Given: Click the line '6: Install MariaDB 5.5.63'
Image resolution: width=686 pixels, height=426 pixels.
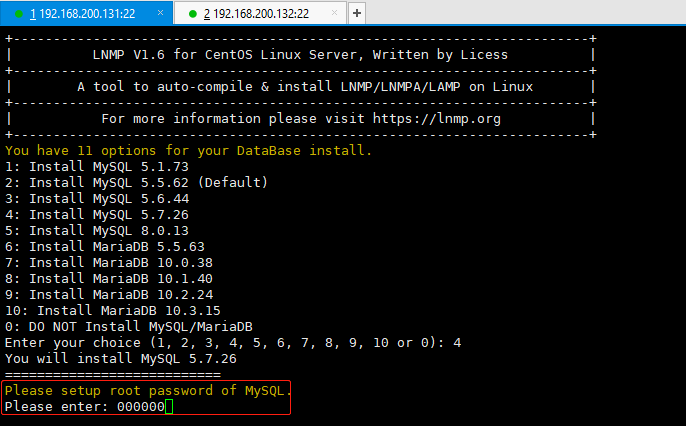Looking at the screenshot, I should [x=105, y=247].
